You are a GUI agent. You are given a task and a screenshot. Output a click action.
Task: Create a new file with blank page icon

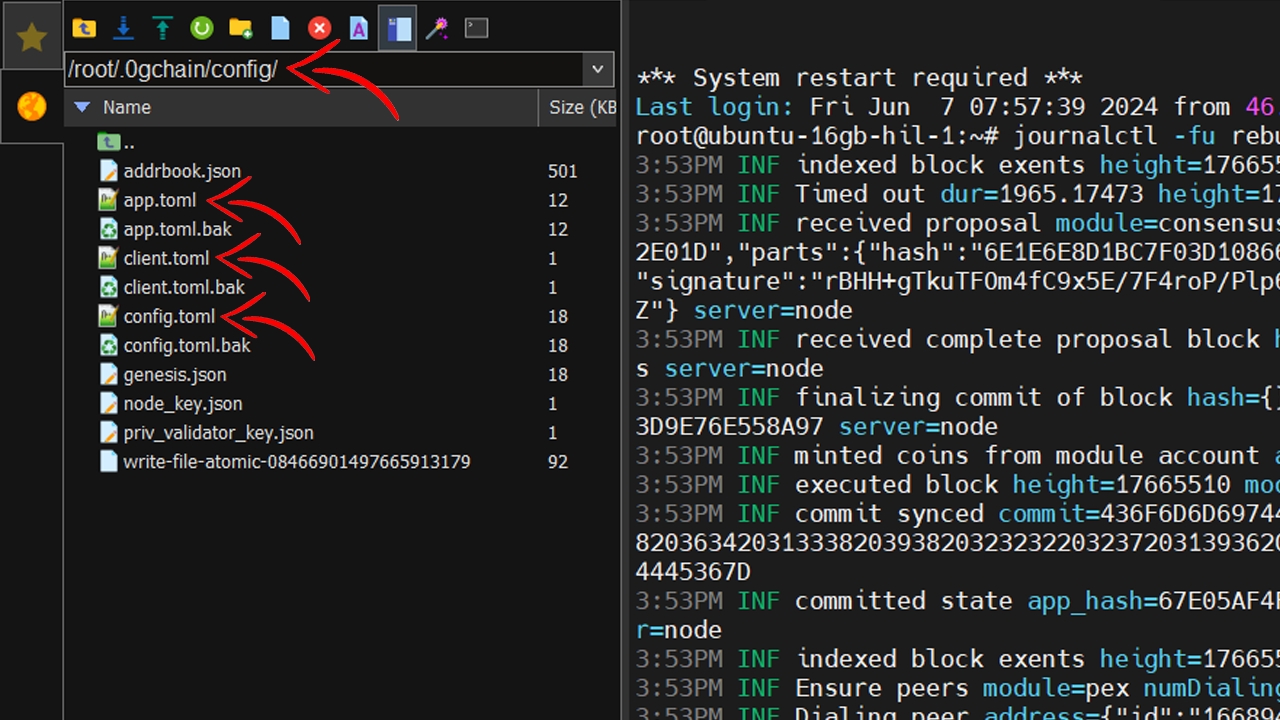pos(280,28)
